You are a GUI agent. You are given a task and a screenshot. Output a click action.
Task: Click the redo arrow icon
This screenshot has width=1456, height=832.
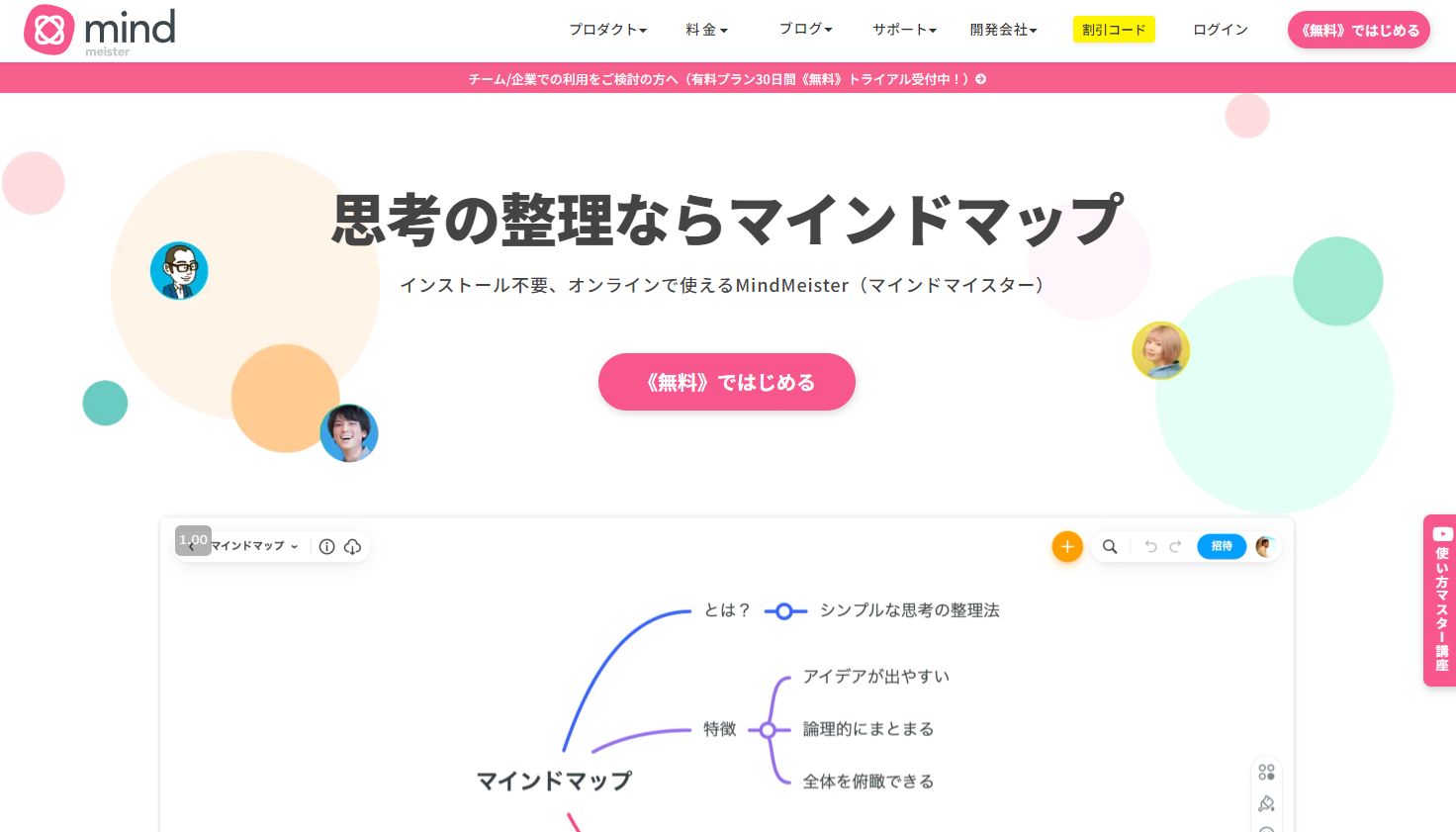[1175, 546]
